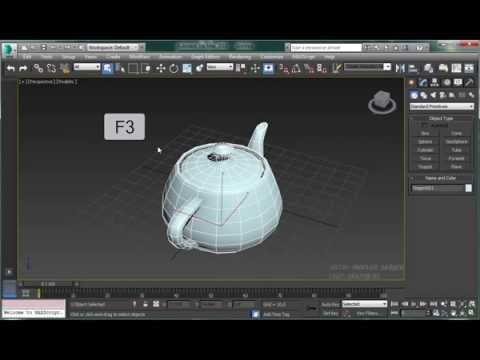Open the Tools menu

point(47,57)
